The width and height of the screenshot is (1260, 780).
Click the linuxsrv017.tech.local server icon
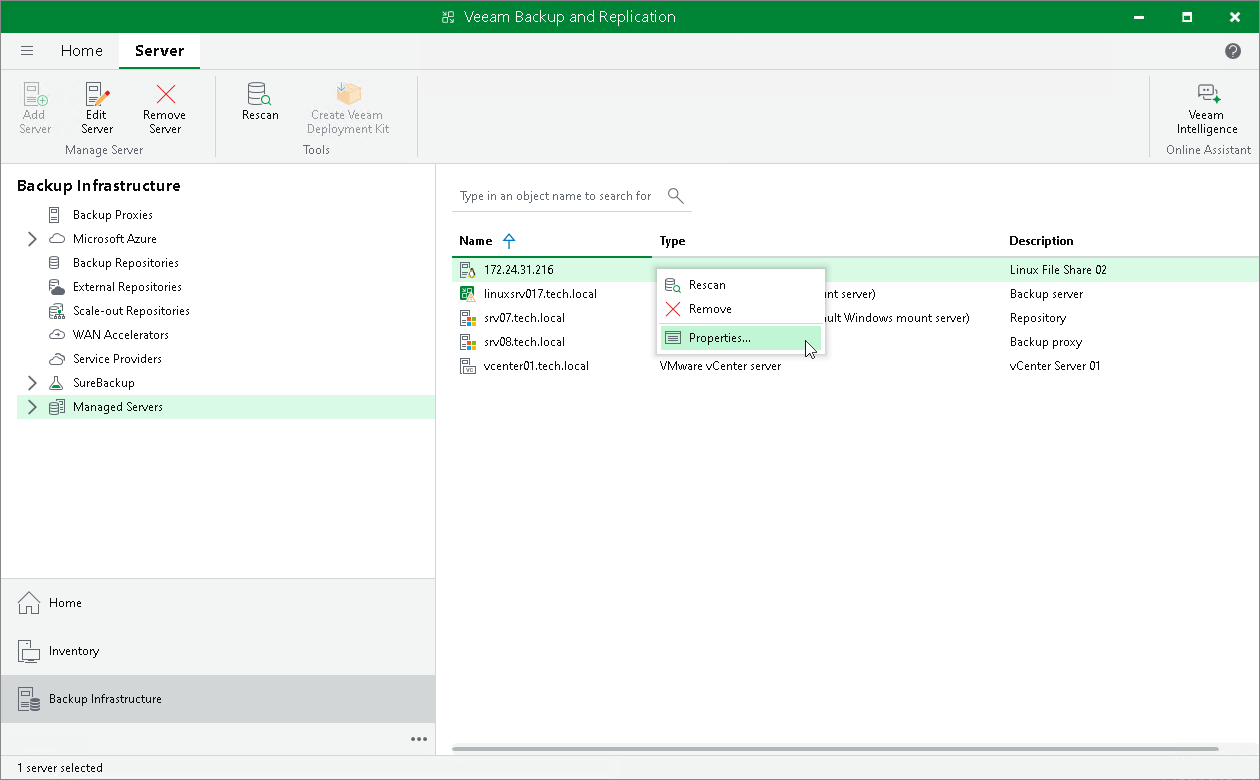click(467, 294)
